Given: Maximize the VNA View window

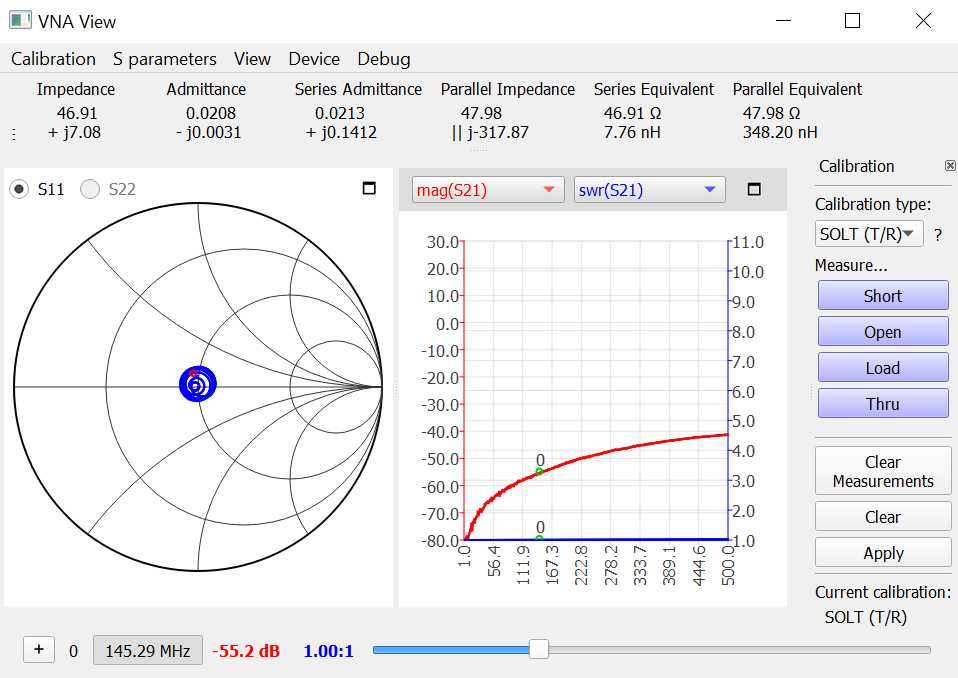Looking at the screenshot, I should [x=852, y=20].
